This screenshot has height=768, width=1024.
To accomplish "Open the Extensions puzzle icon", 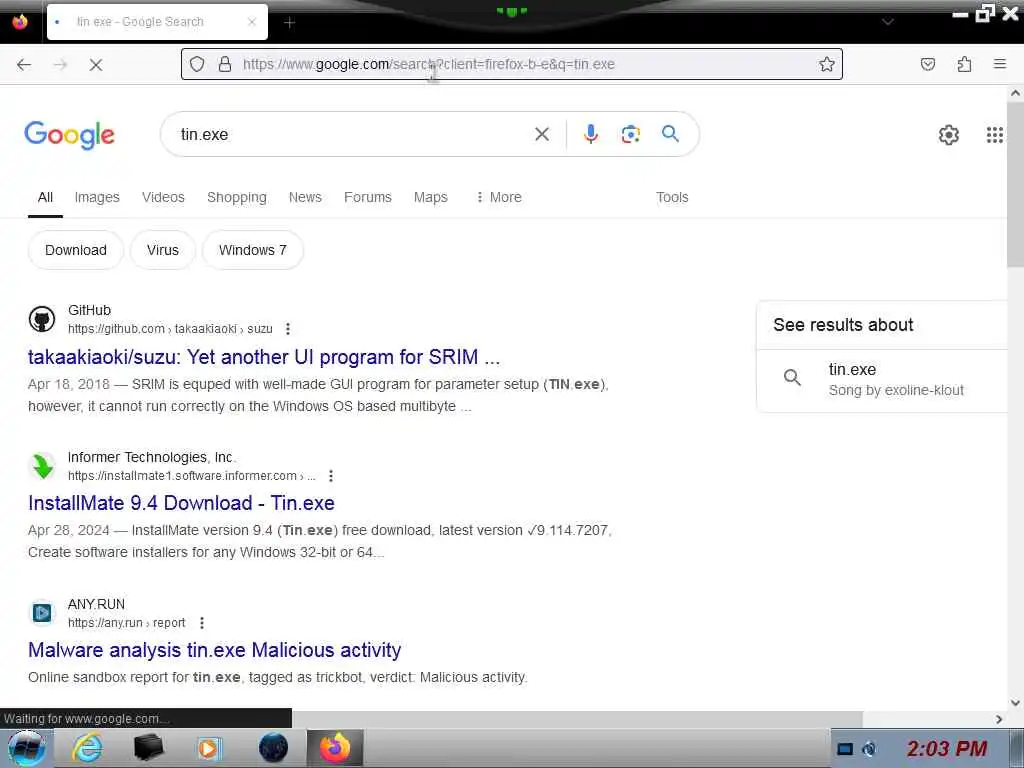I will [964, 64].
